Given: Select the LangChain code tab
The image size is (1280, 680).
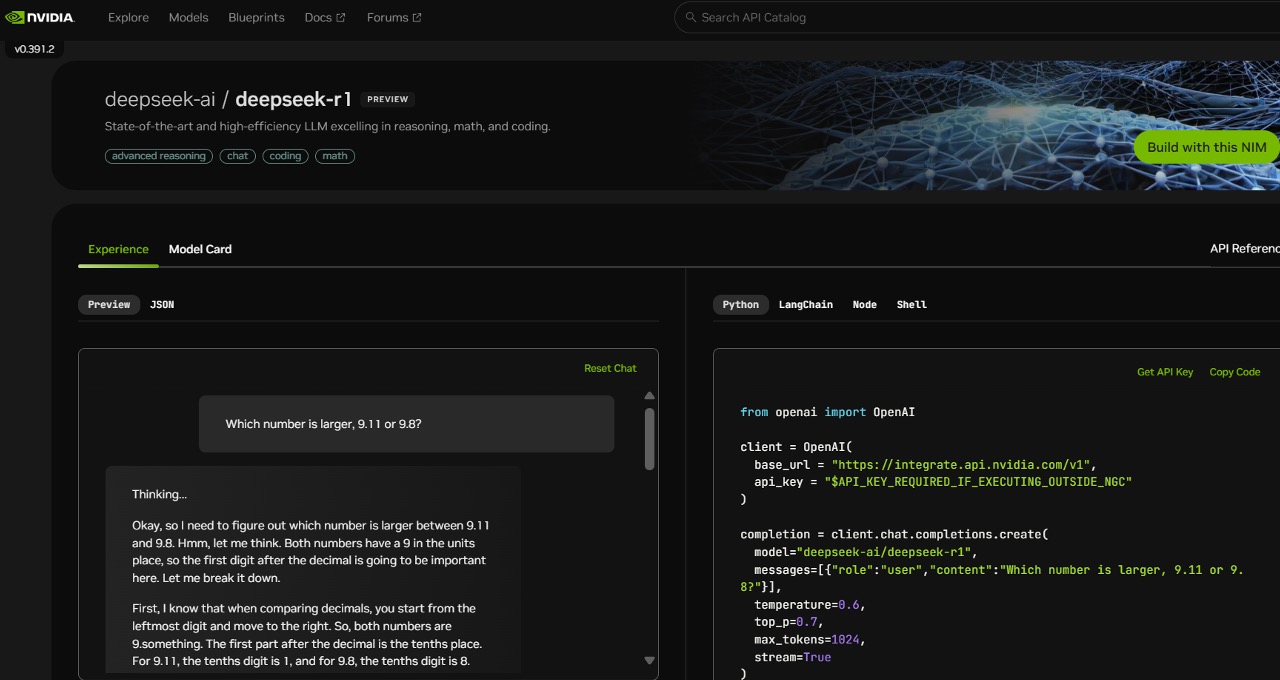Looking at the screenshot, I should click(x=806, y=304).
